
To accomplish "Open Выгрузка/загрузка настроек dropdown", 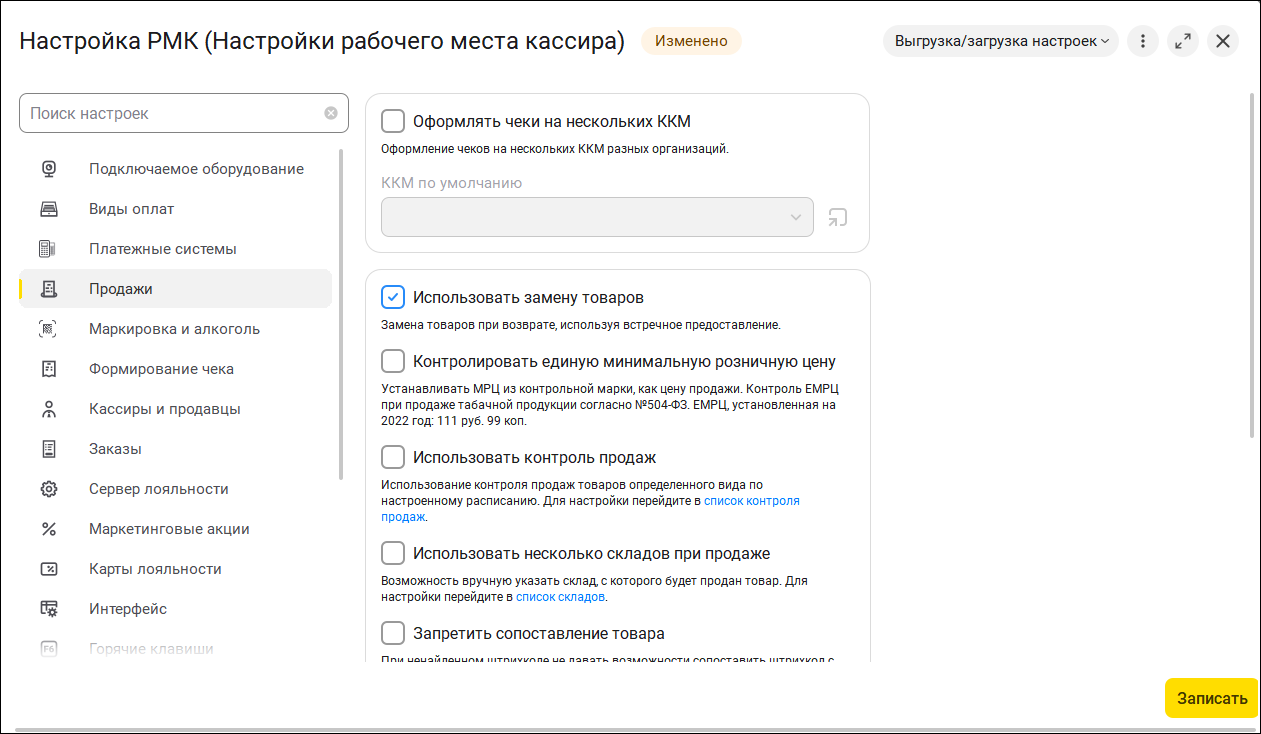I will 1000,41.
